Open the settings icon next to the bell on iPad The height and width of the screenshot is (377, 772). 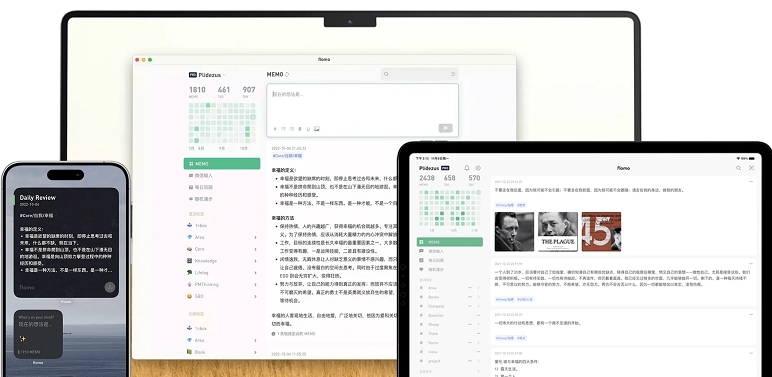coord(478,168)
